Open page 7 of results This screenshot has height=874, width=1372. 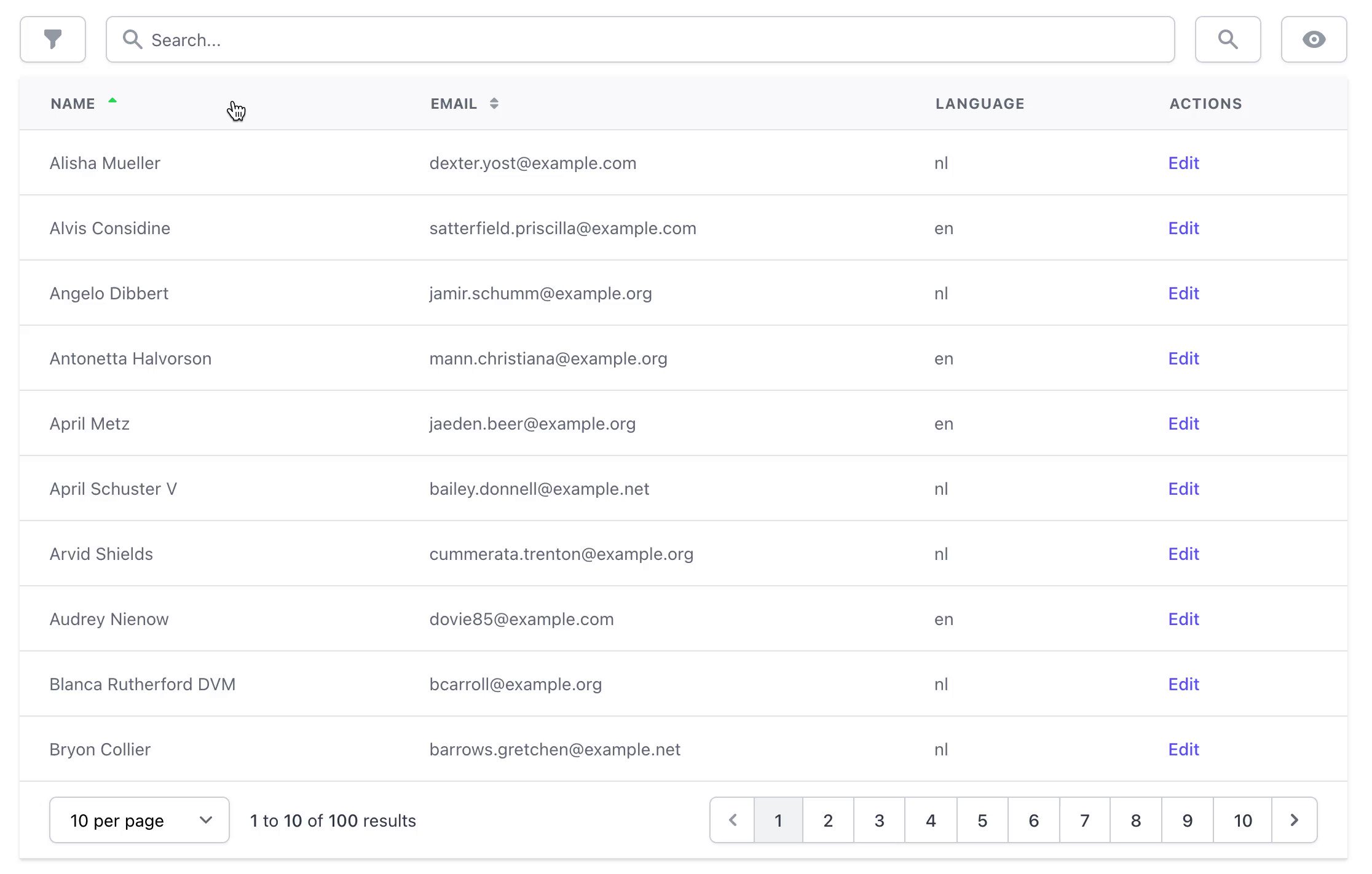point(1084,820)
